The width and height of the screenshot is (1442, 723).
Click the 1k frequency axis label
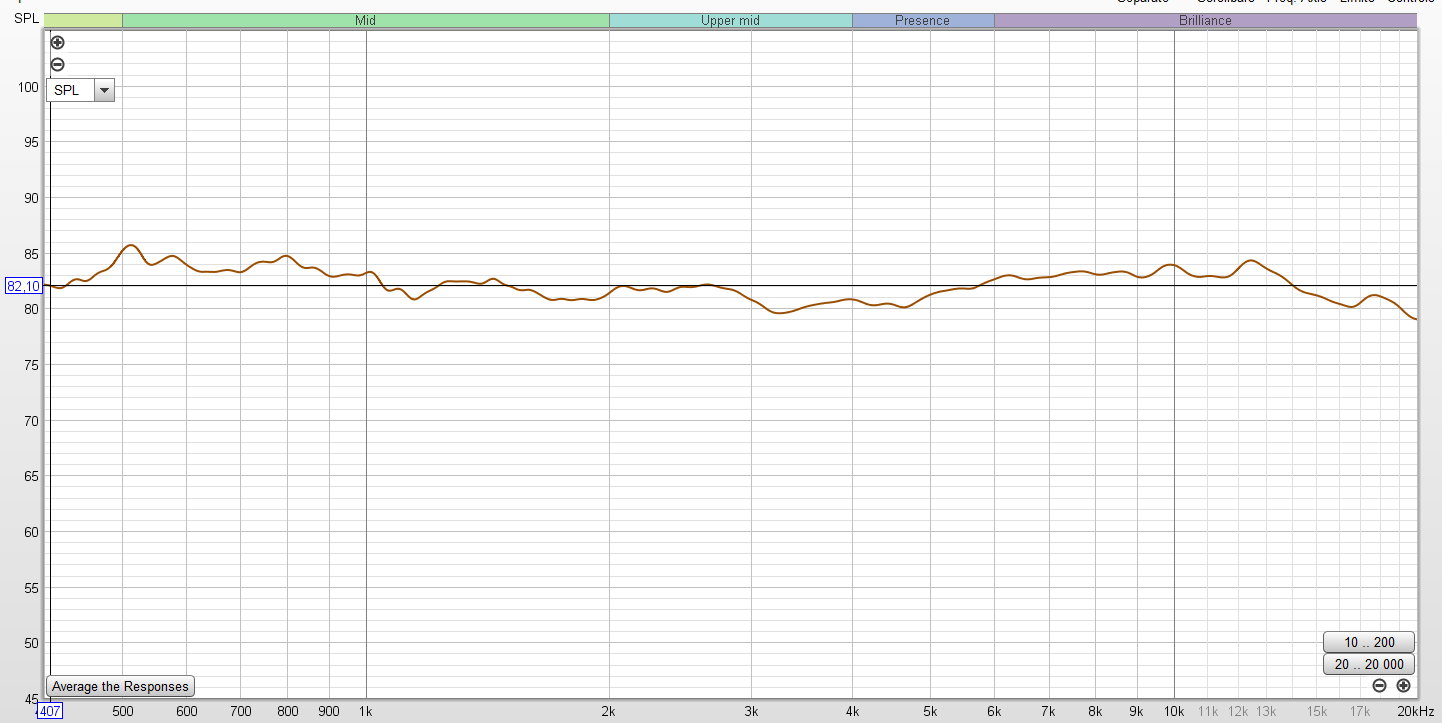[x=366, y=711]
